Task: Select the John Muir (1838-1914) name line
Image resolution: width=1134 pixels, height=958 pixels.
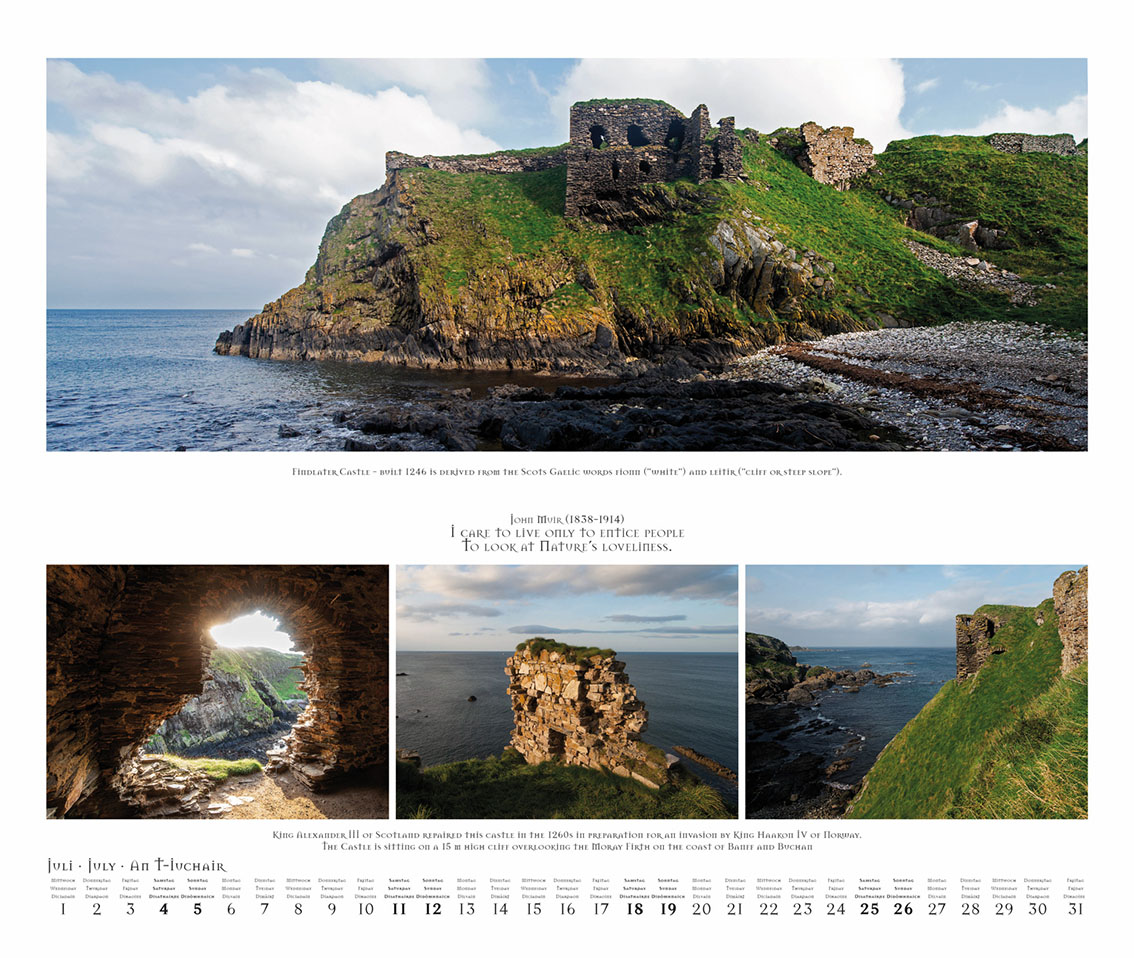Action: 566,519
